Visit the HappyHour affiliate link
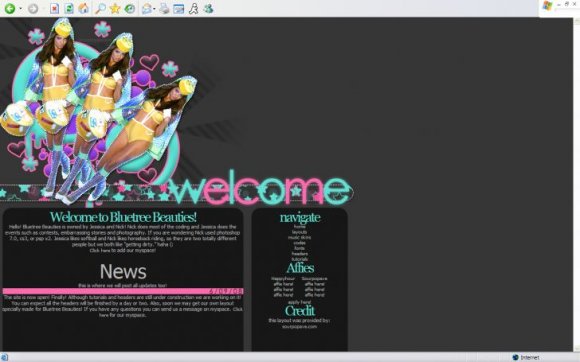This screenshot has width=580, height=362. (283, 278)
